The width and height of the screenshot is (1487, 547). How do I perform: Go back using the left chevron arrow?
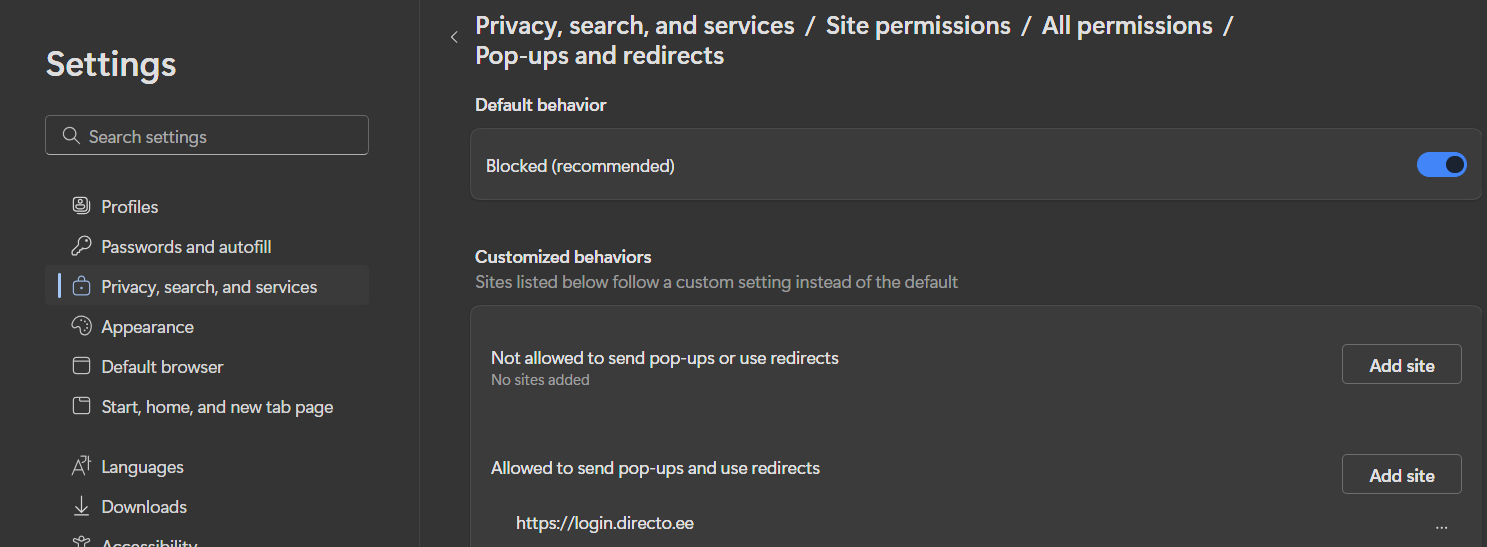454,37
